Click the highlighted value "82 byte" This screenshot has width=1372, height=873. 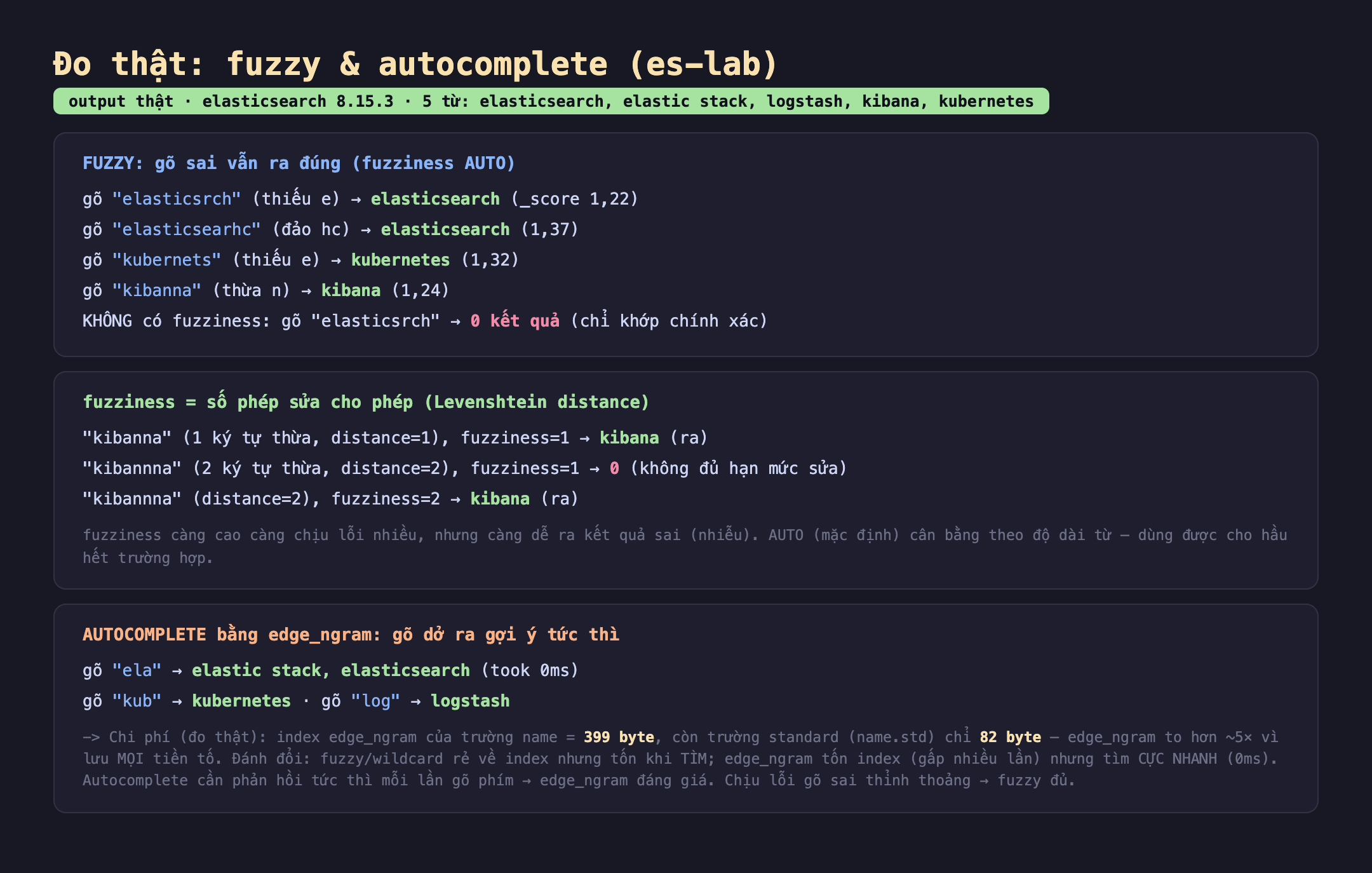(x=1010, y=737)
